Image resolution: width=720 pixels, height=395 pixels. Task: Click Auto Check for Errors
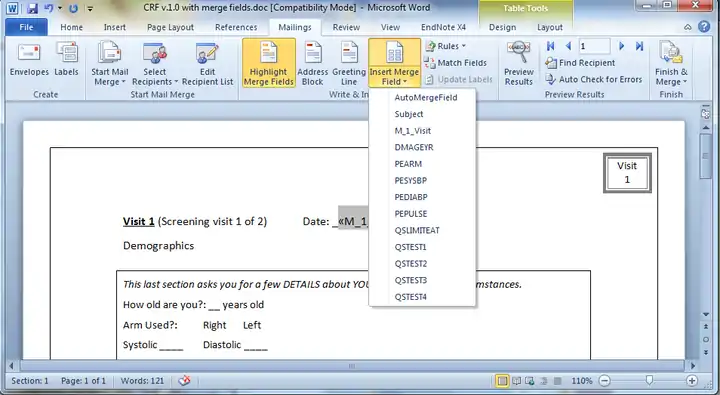coord(594,79)
